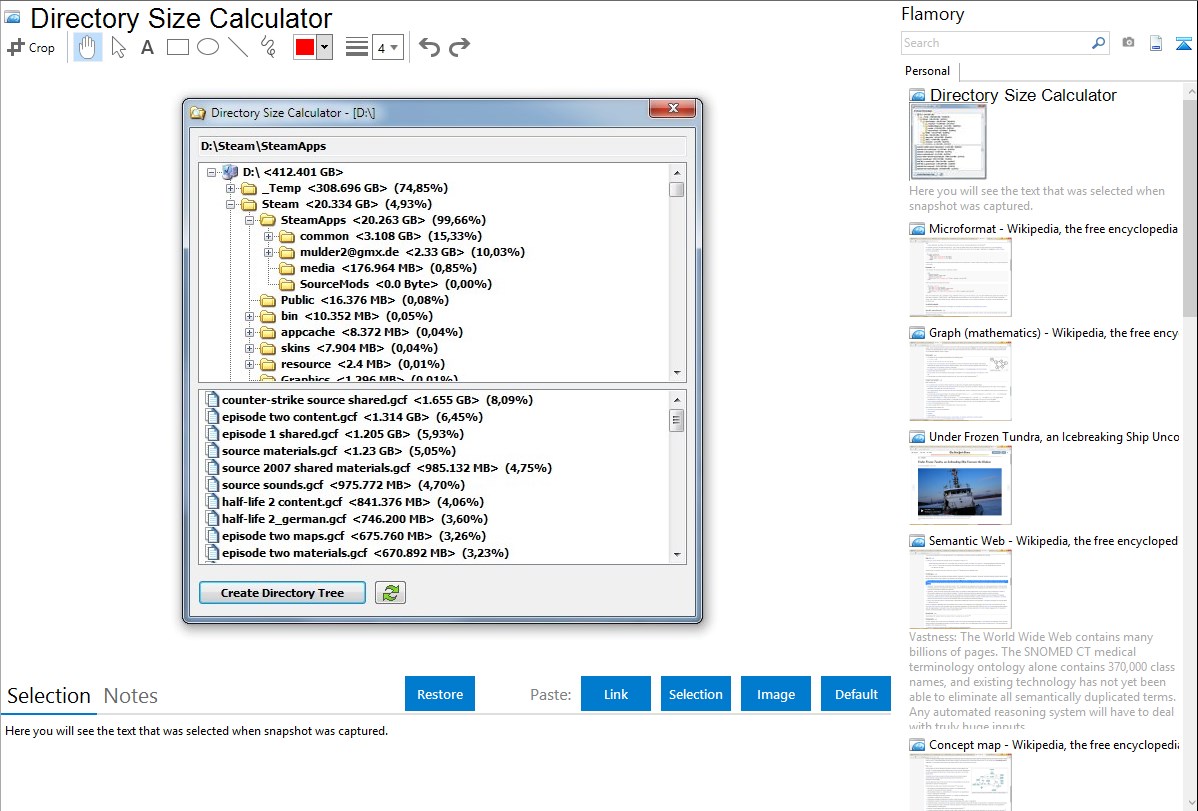Viewport: 1198px width, 811px height.
Task: Open the Graph (mathematics) snapshot thumbnail
Action: (960, 381)
